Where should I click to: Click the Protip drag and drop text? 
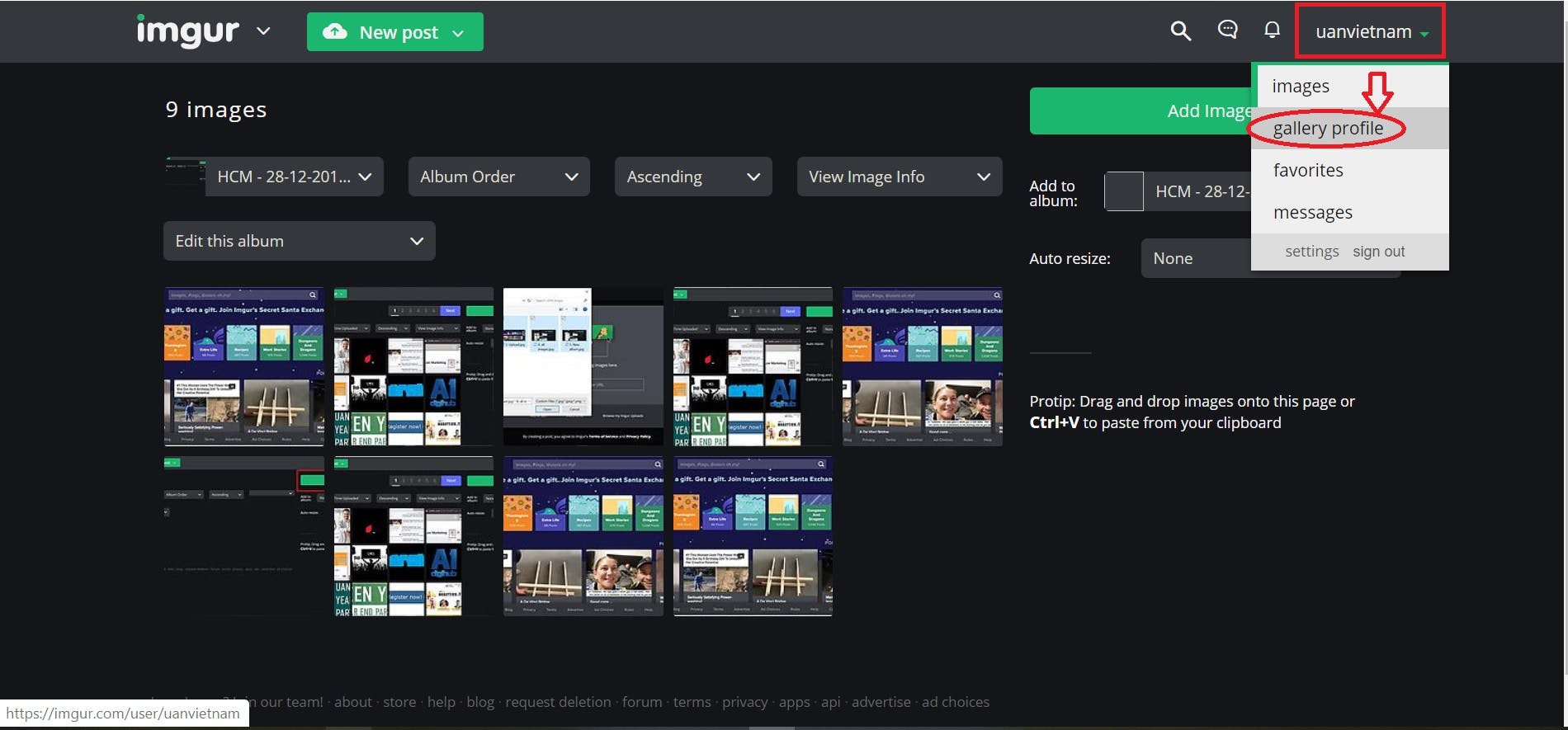(1192, 412)
